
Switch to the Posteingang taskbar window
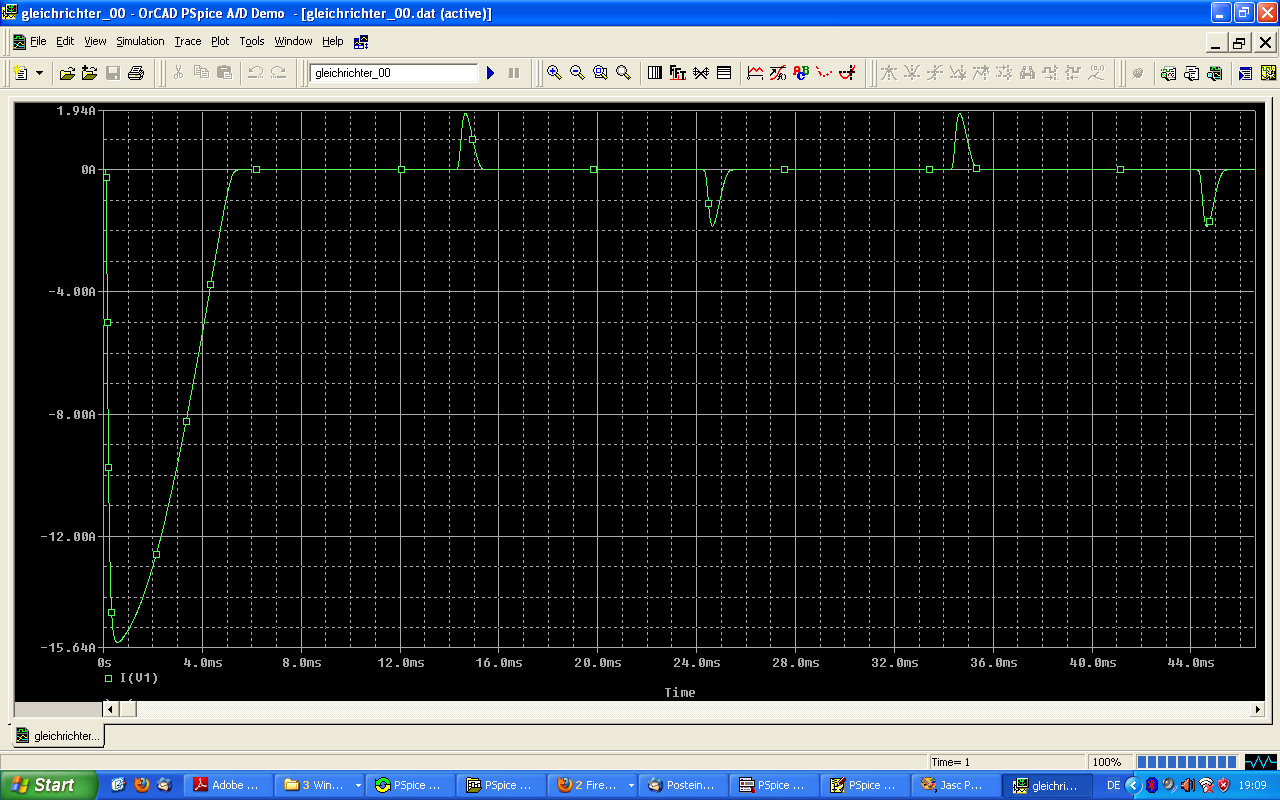684,786
